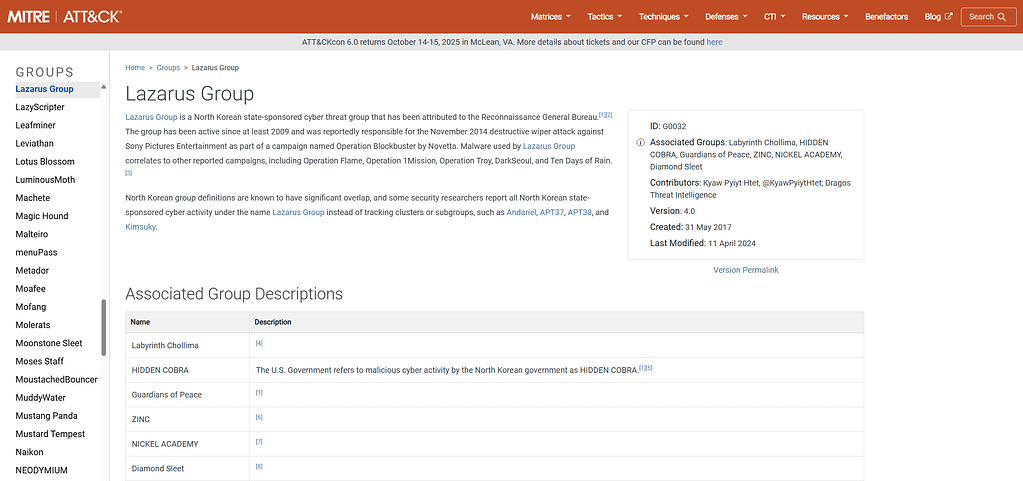This screenshot has width=1023, height=481.
Task: Click the sidebar scroll-up arrow icon
Action: 104,88
